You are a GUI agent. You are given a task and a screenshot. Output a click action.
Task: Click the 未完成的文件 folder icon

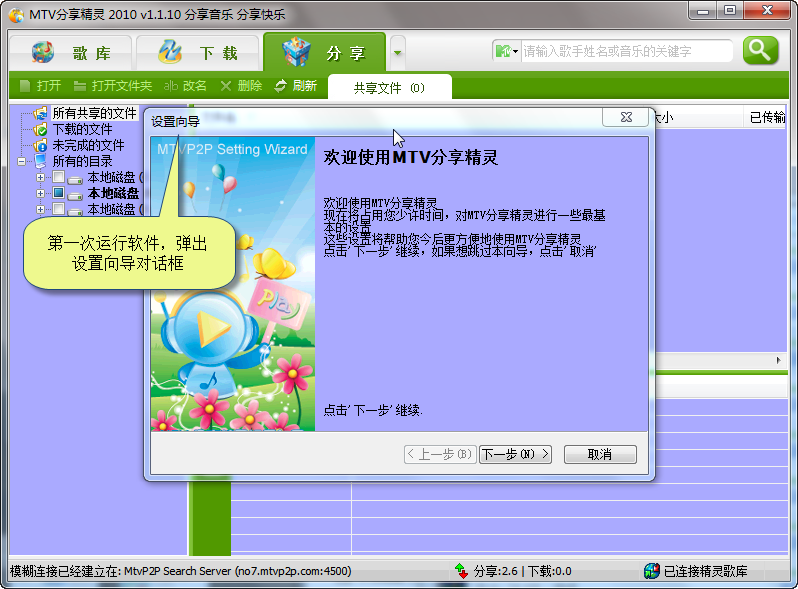40,146
